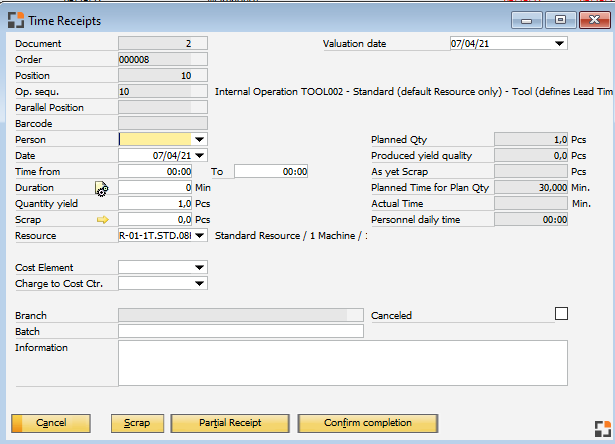The width and height of the screenshot is (615, 444).
Task: Click the Time from input field
Action: click(x=155, y=172)
